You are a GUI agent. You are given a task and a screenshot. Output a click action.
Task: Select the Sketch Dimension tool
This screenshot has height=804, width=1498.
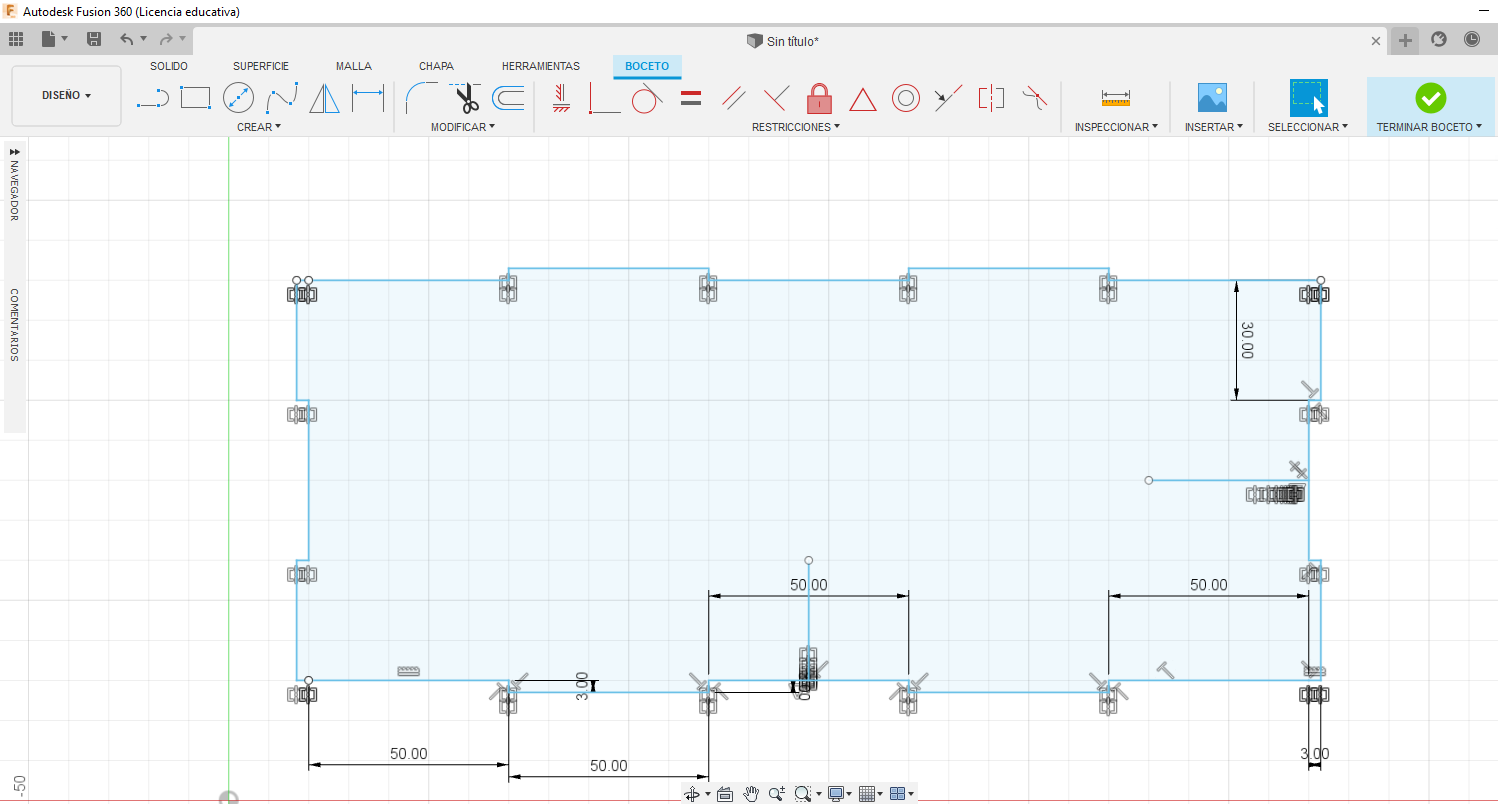point(368,98)
